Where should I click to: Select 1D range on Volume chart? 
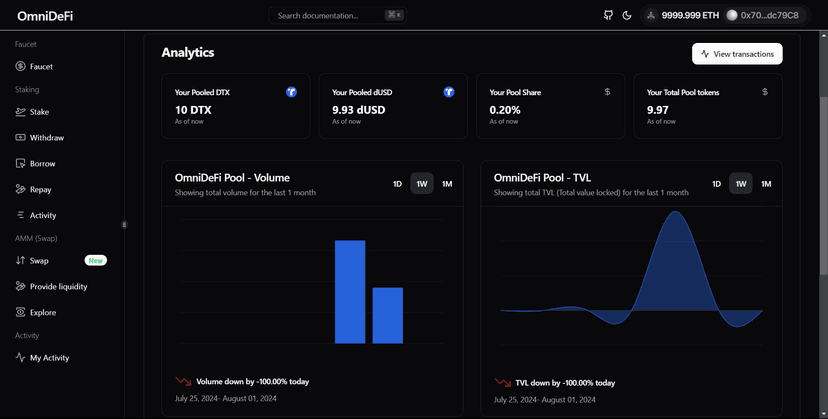pyautogui.click(x=398, y=184)
